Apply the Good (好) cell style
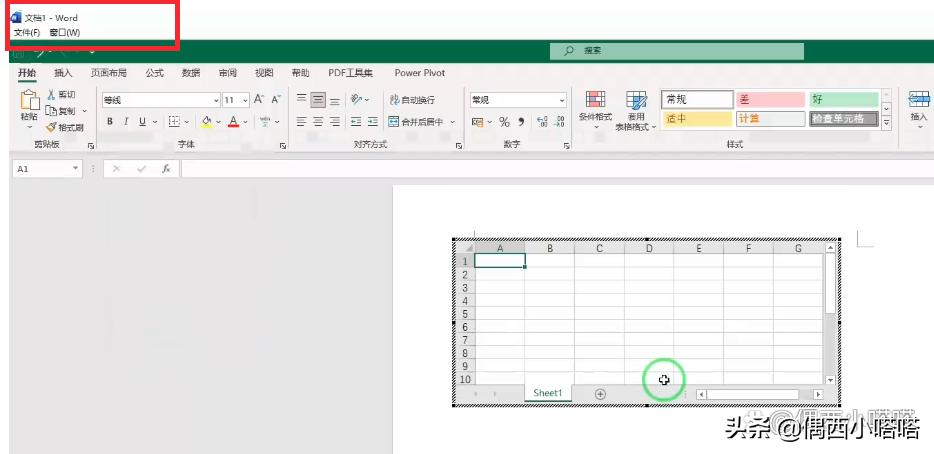Screen dimensions: 934x454 point(843,99)
